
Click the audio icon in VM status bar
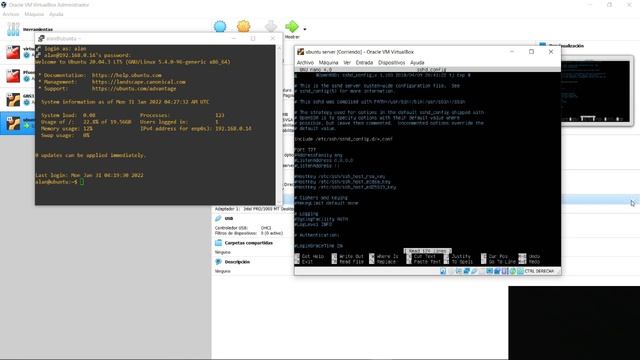458,271
